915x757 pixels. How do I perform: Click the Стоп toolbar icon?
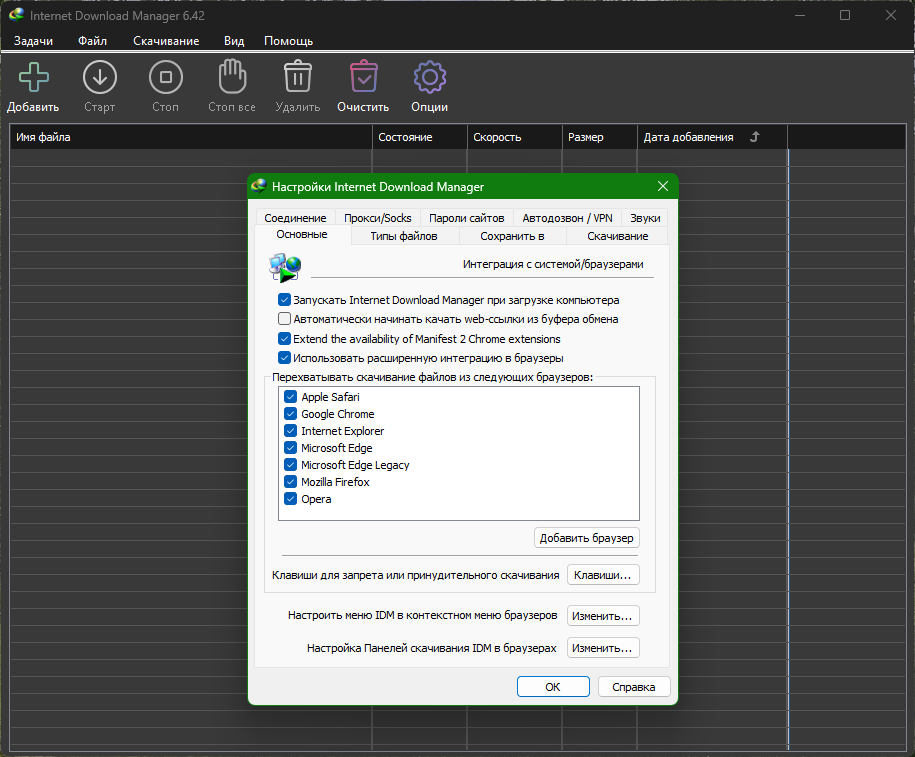pos(166,77)
